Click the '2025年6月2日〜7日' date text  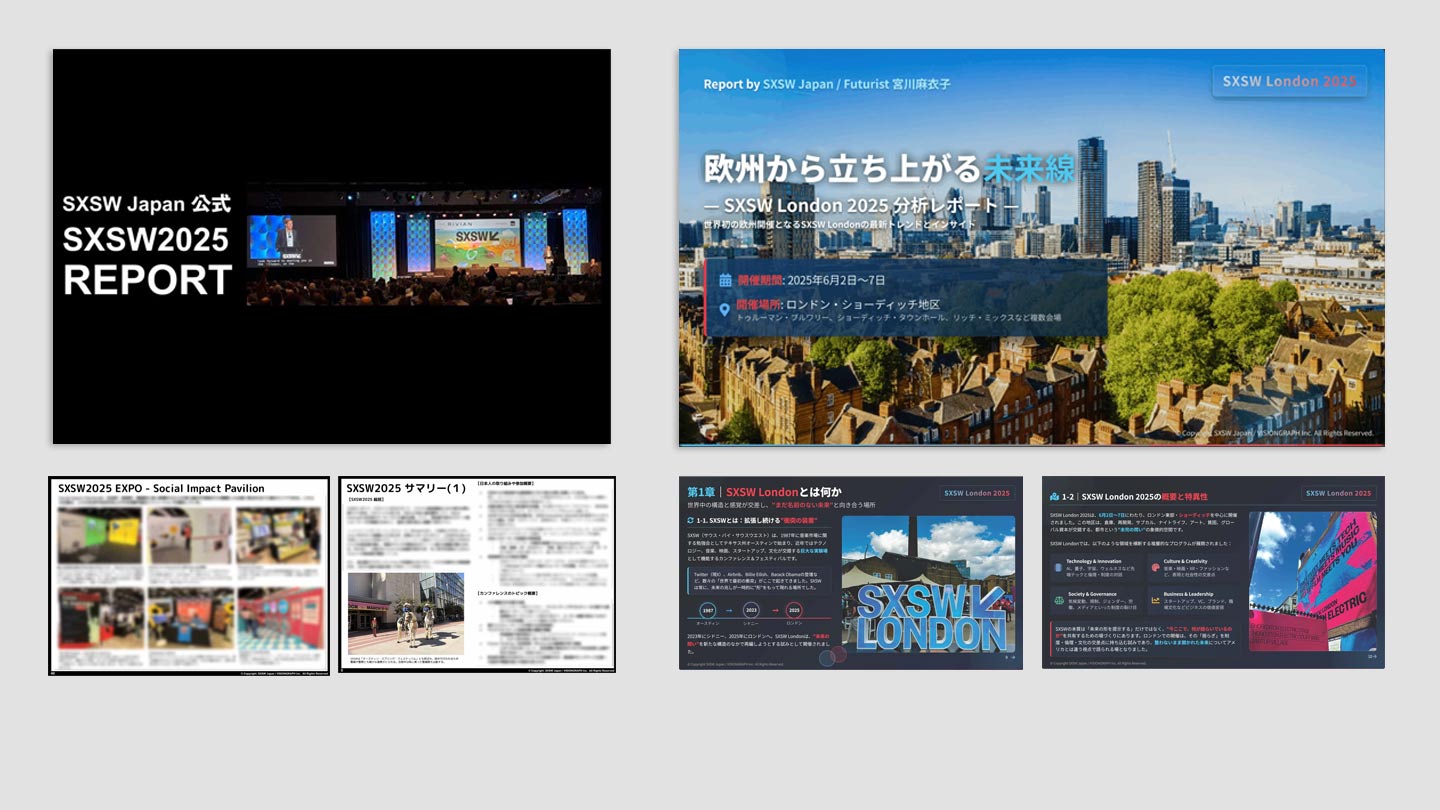835,280
